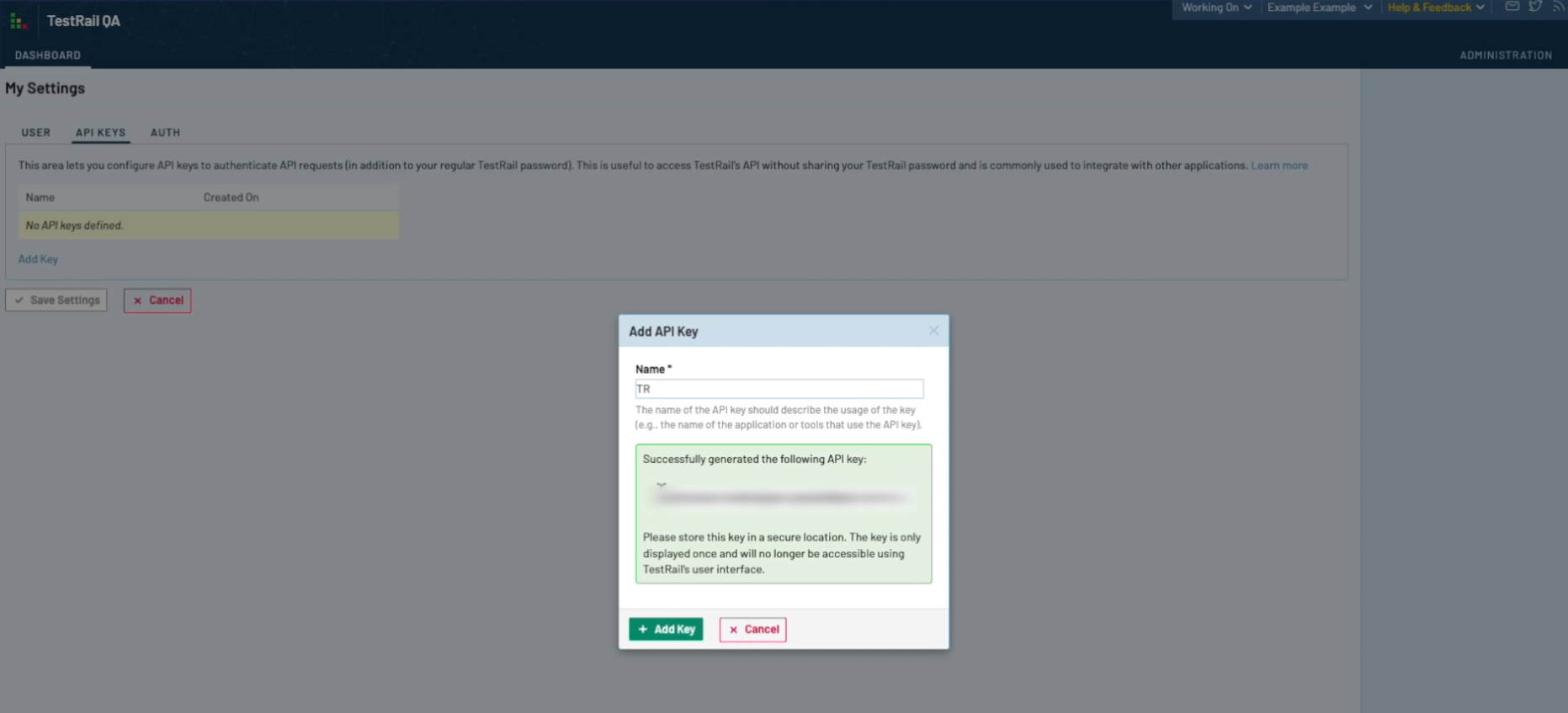Open the Example Example user menu
The image size is (1568, 713).
[x=1320, y=8]
